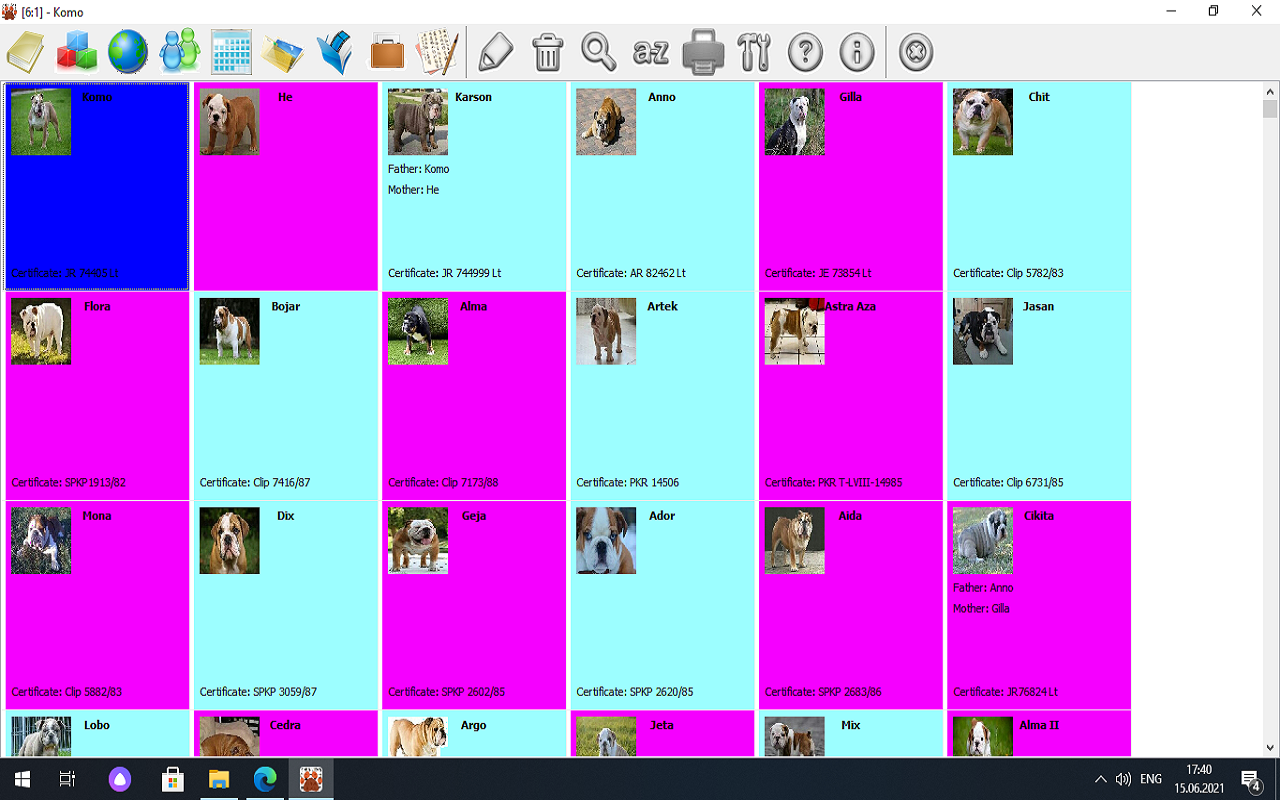Click the vertical scrollbar down arrow
Image resolution: width=1280 pixels, height=800 pixels.
coord(1271,747)
